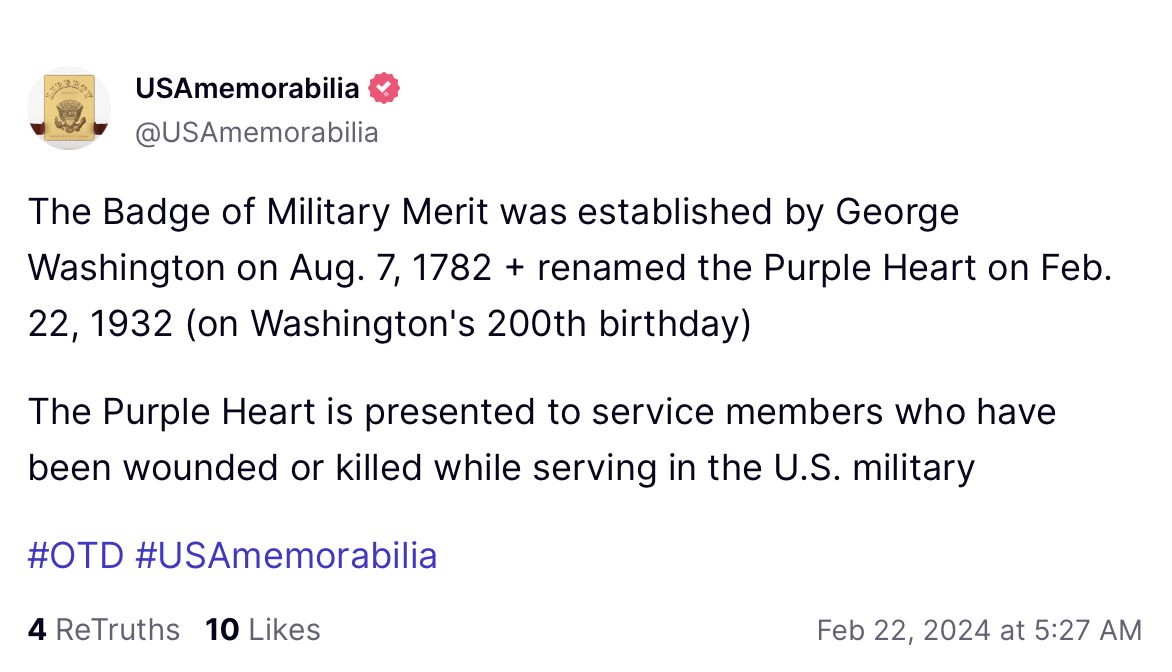Click the word ReTruths
This screenshot has height=672, width=1172.
[x=117, y=630]
